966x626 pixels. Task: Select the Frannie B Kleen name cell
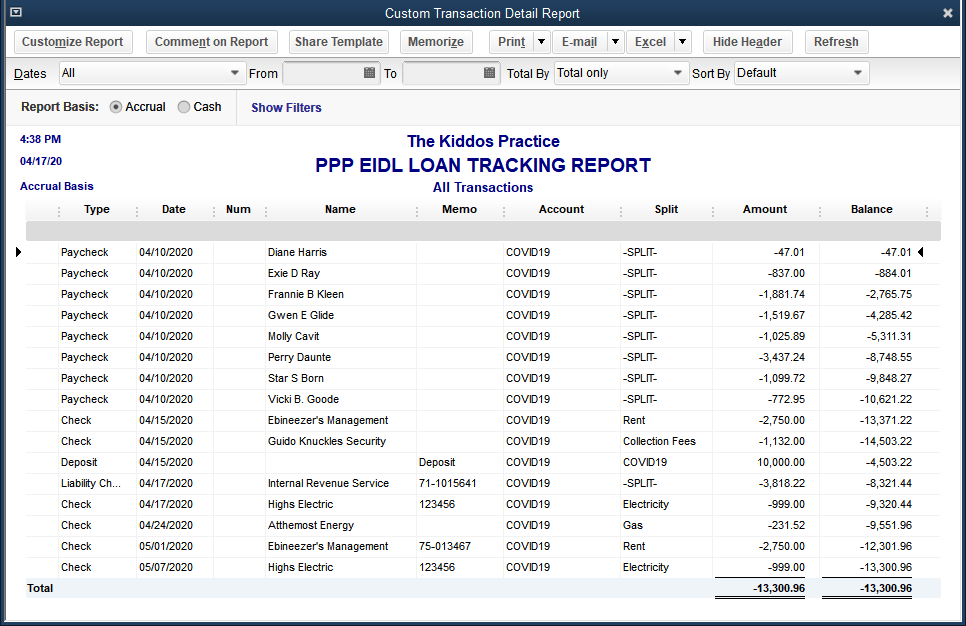pos(306,294)
